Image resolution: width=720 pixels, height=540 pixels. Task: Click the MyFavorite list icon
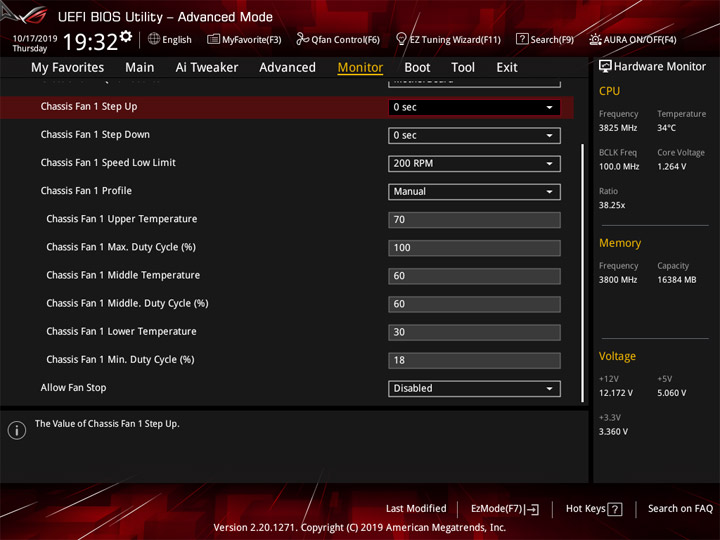[x=213, y=39]
